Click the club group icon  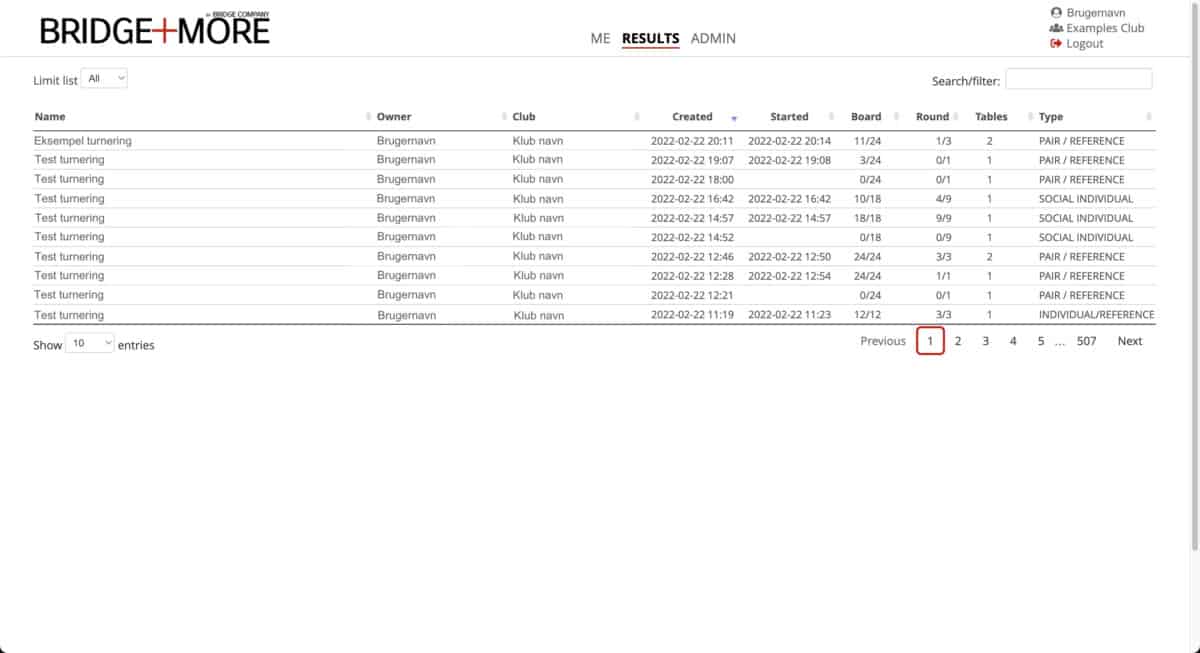[1056, 28]
